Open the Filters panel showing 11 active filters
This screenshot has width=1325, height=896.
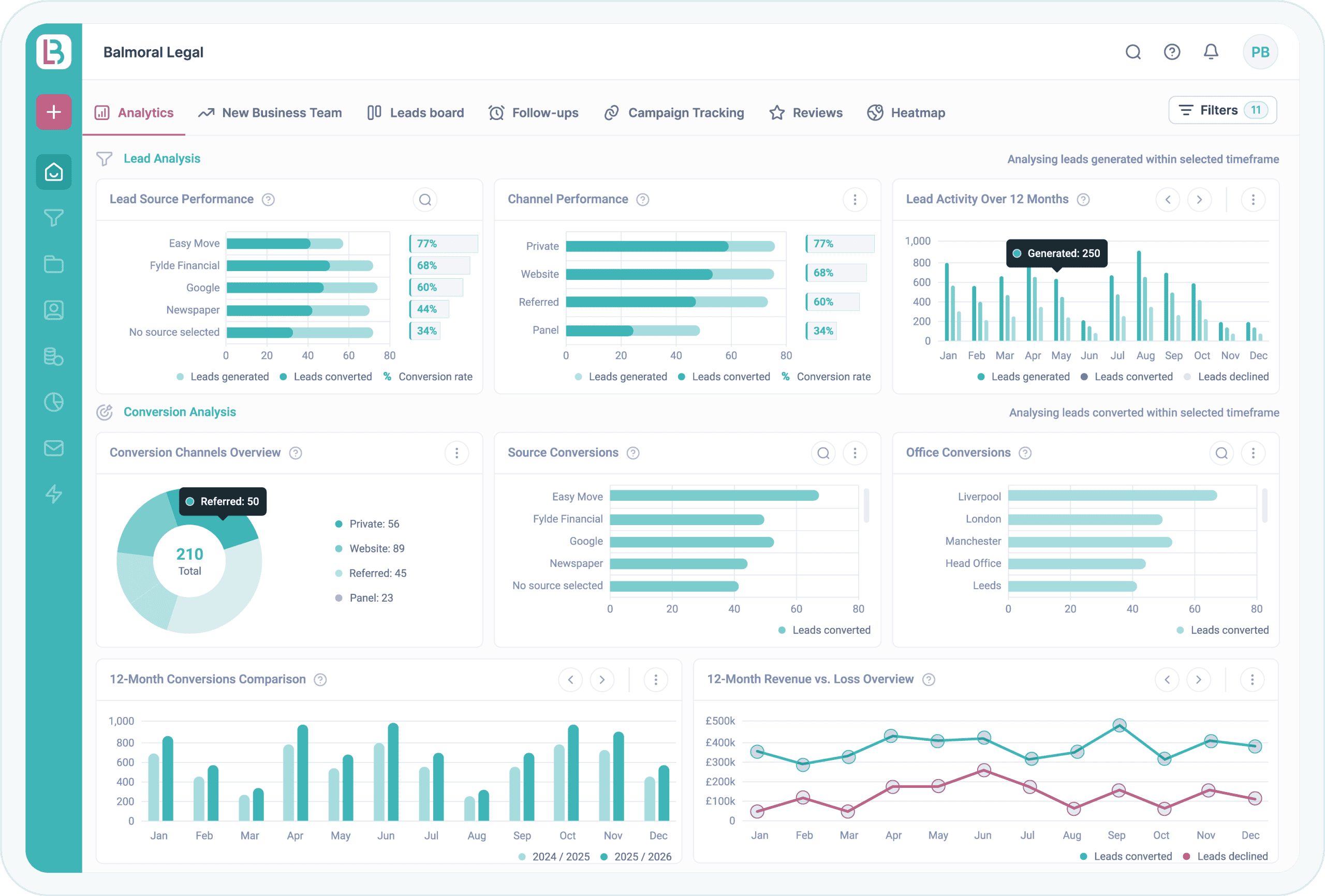[1222, 110]
